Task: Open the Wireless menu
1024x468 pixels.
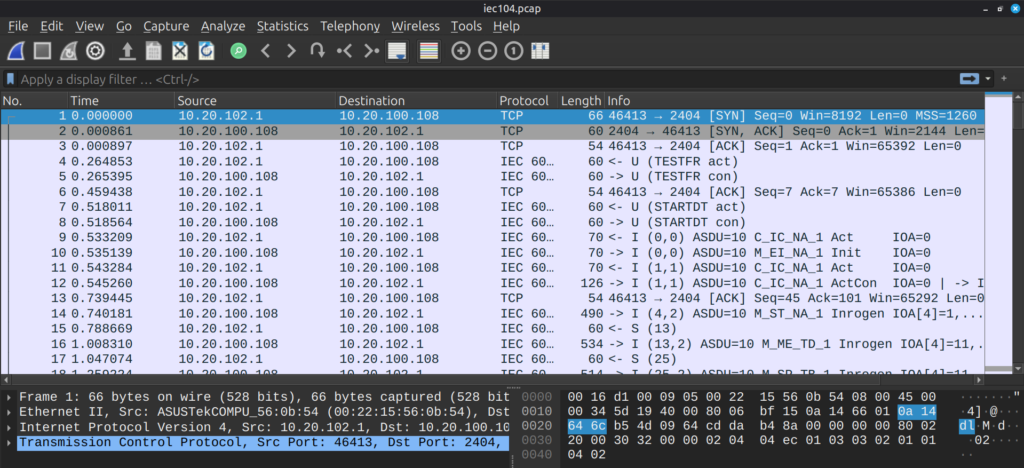Action: pos(415,26)
